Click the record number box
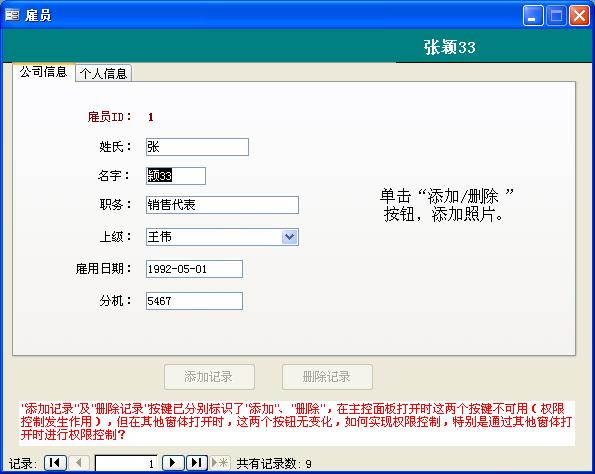 click(x=126, y=463)
